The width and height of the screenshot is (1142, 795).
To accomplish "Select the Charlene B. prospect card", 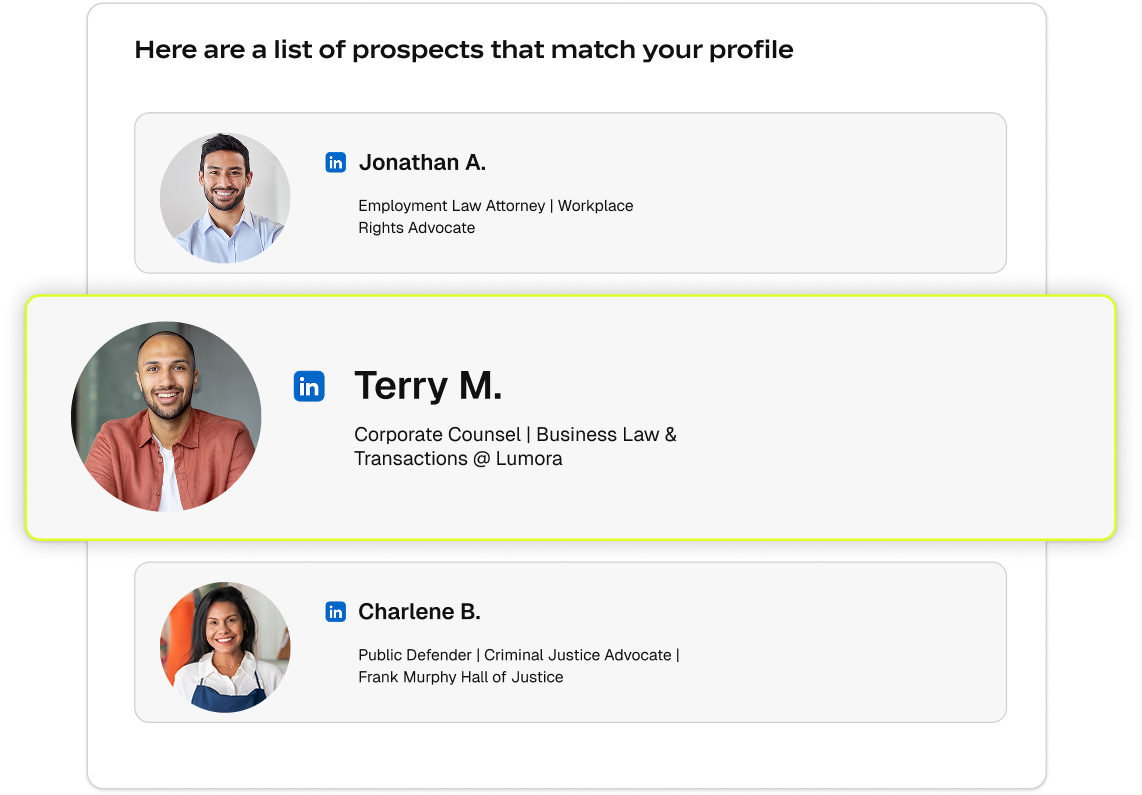I will (570, 641).
